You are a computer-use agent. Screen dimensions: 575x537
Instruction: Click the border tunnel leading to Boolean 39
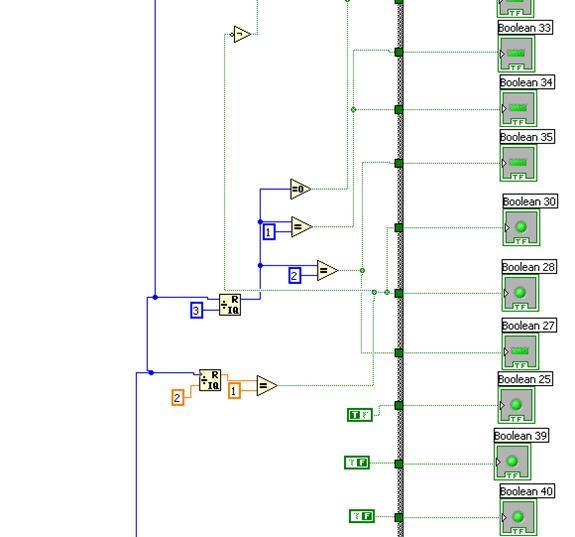pyautogui.click(x=399, y=464)
